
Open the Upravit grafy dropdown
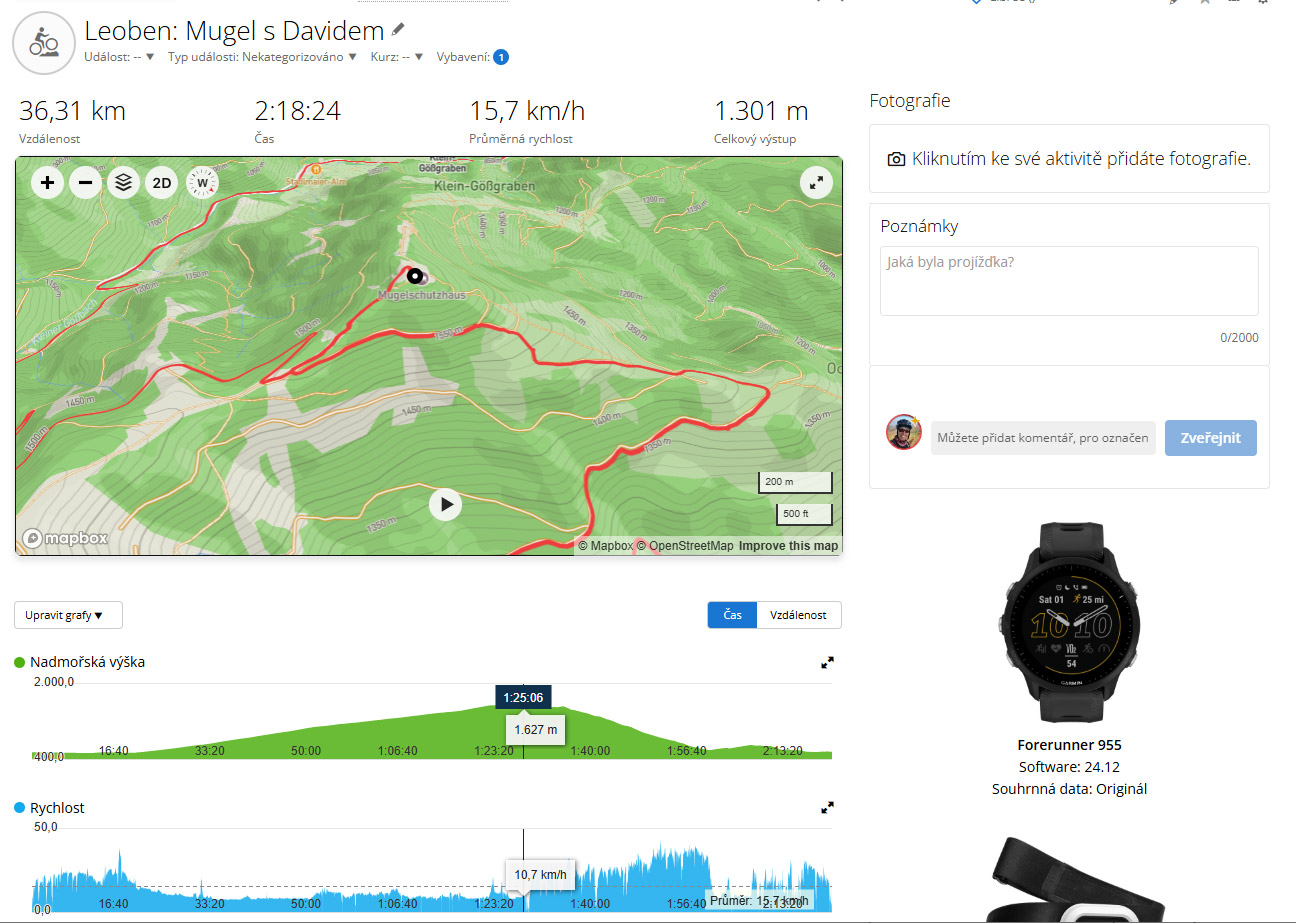pos(69,615)
